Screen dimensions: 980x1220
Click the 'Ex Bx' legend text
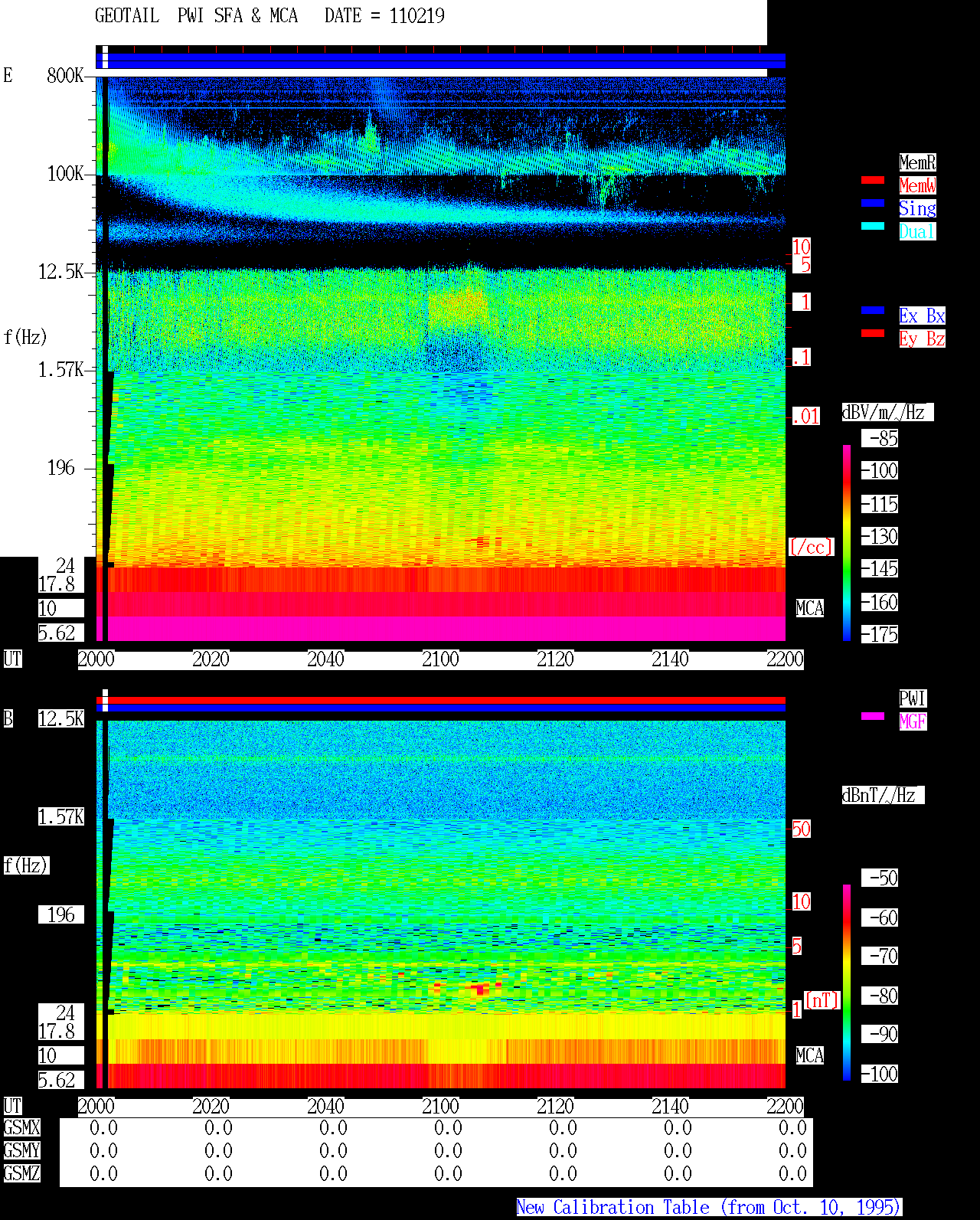point(922,316)
